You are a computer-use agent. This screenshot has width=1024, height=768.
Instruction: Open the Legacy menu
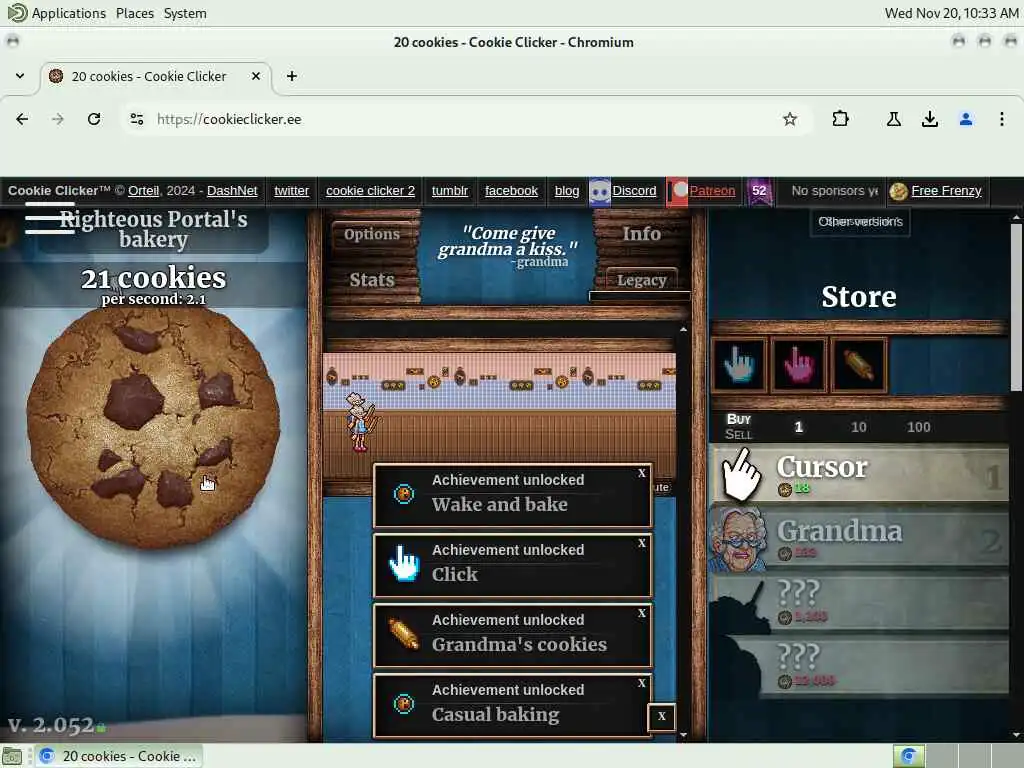point(641,280)
